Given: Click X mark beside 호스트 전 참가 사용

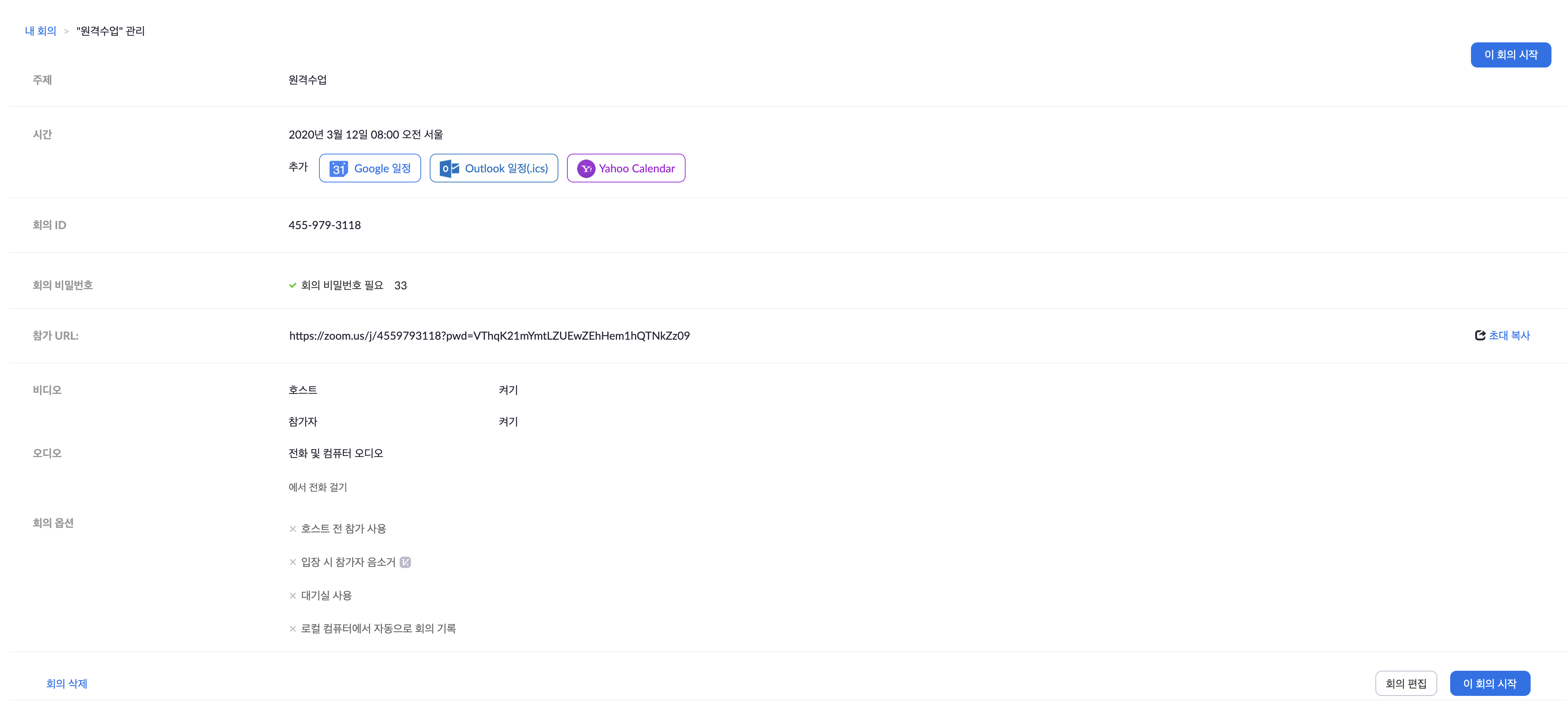Looking at the screenshot, I should [x=293, y=529].
